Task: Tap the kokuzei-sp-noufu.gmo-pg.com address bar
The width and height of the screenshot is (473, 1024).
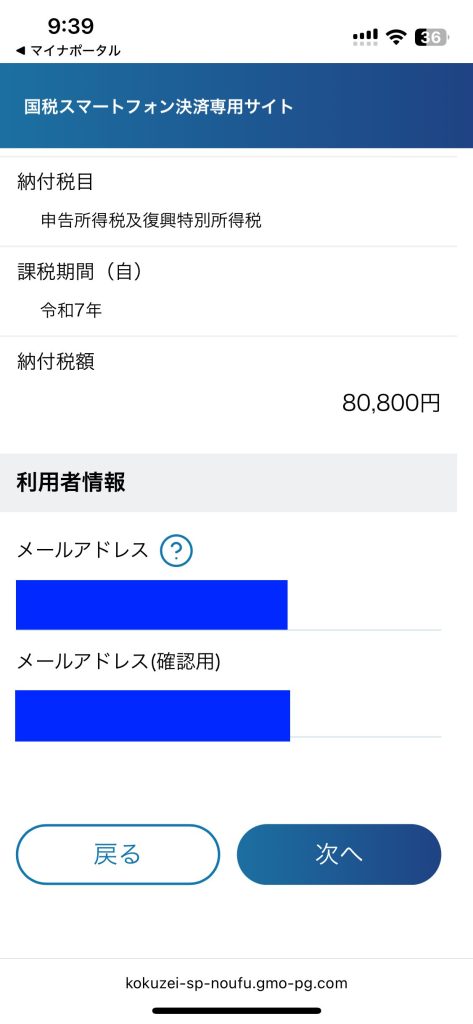Action: pos(236,983)
